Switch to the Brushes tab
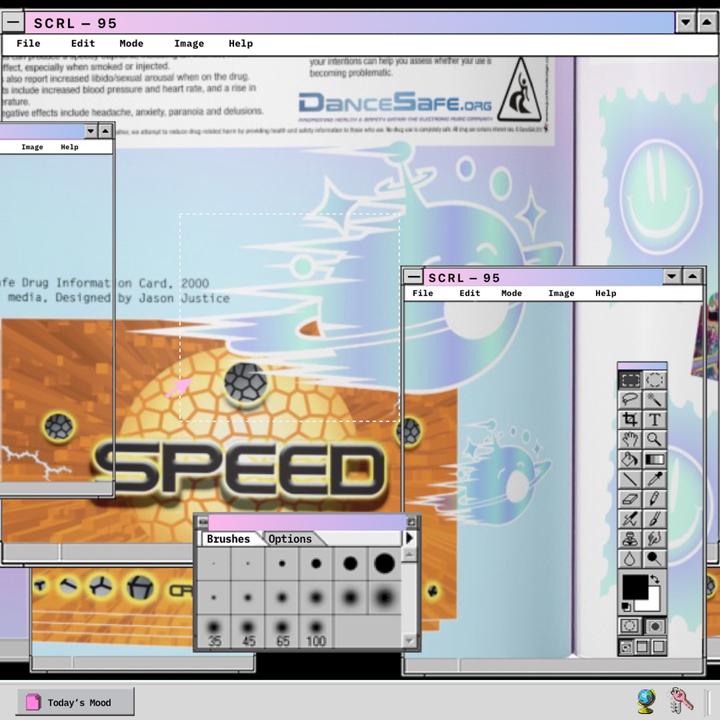720x720 pixels. (228, 539)
